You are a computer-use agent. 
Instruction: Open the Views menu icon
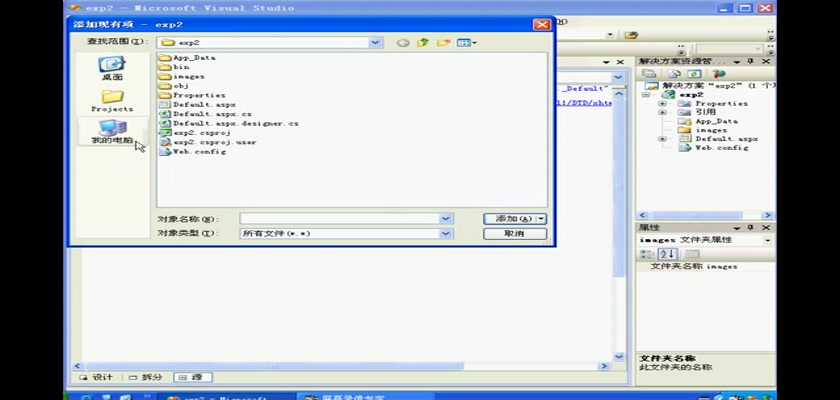[465, 43]
